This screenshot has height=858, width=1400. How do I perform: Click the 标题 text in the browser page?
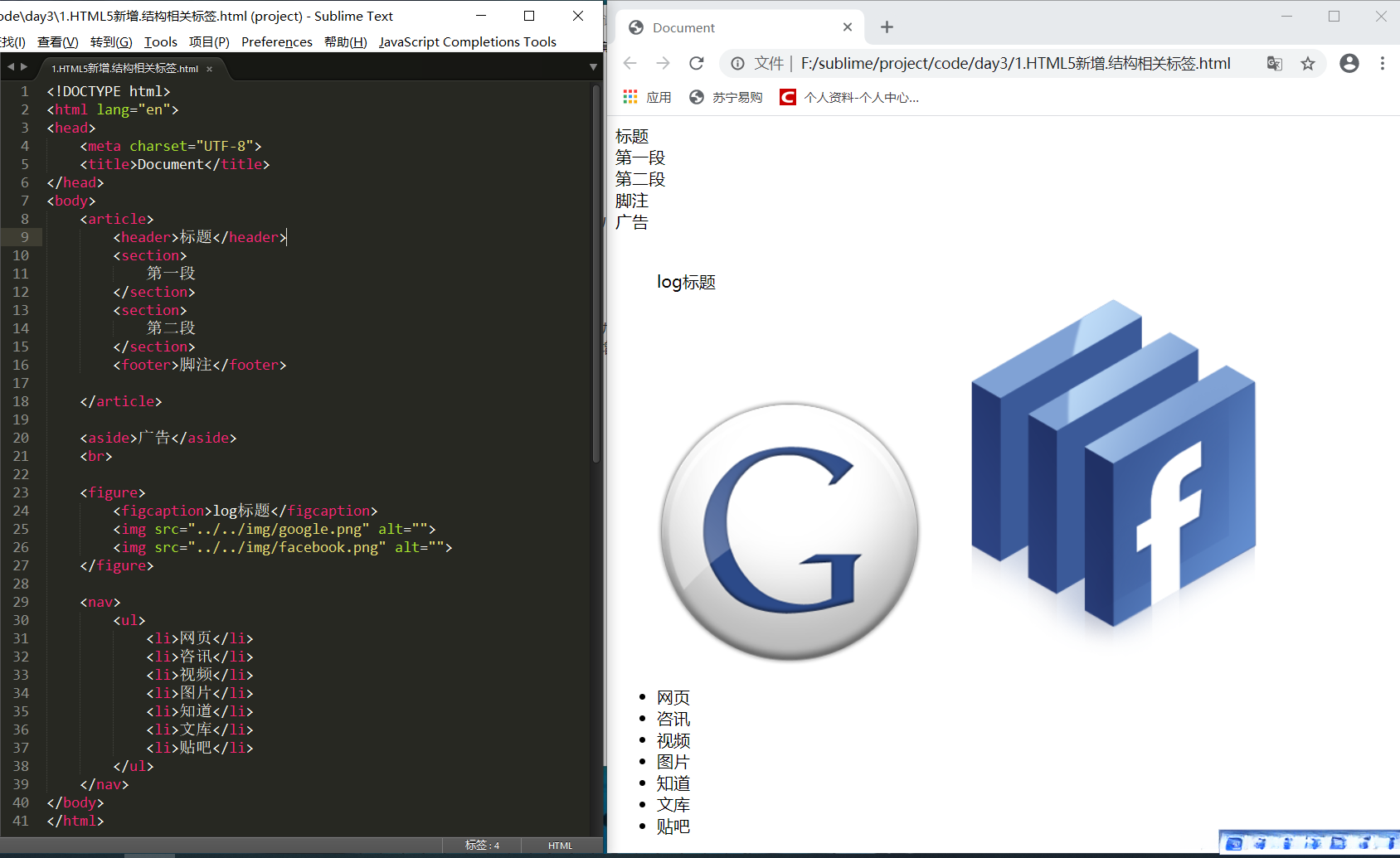click(x=632, y=136)
